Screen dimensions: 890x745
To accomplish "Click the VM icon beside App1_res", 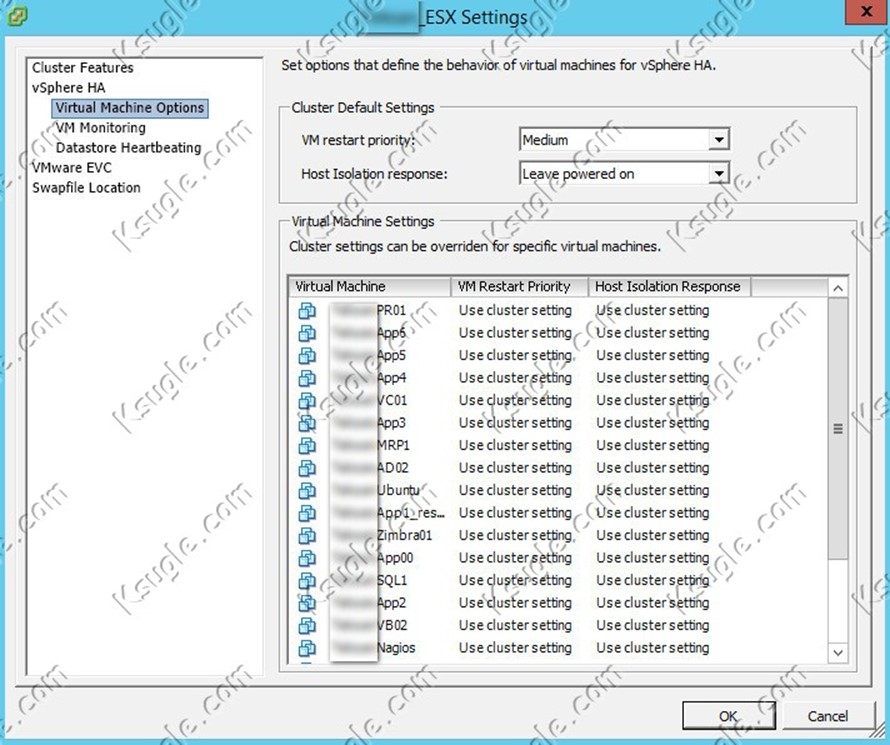I will (x=307, y=513).
